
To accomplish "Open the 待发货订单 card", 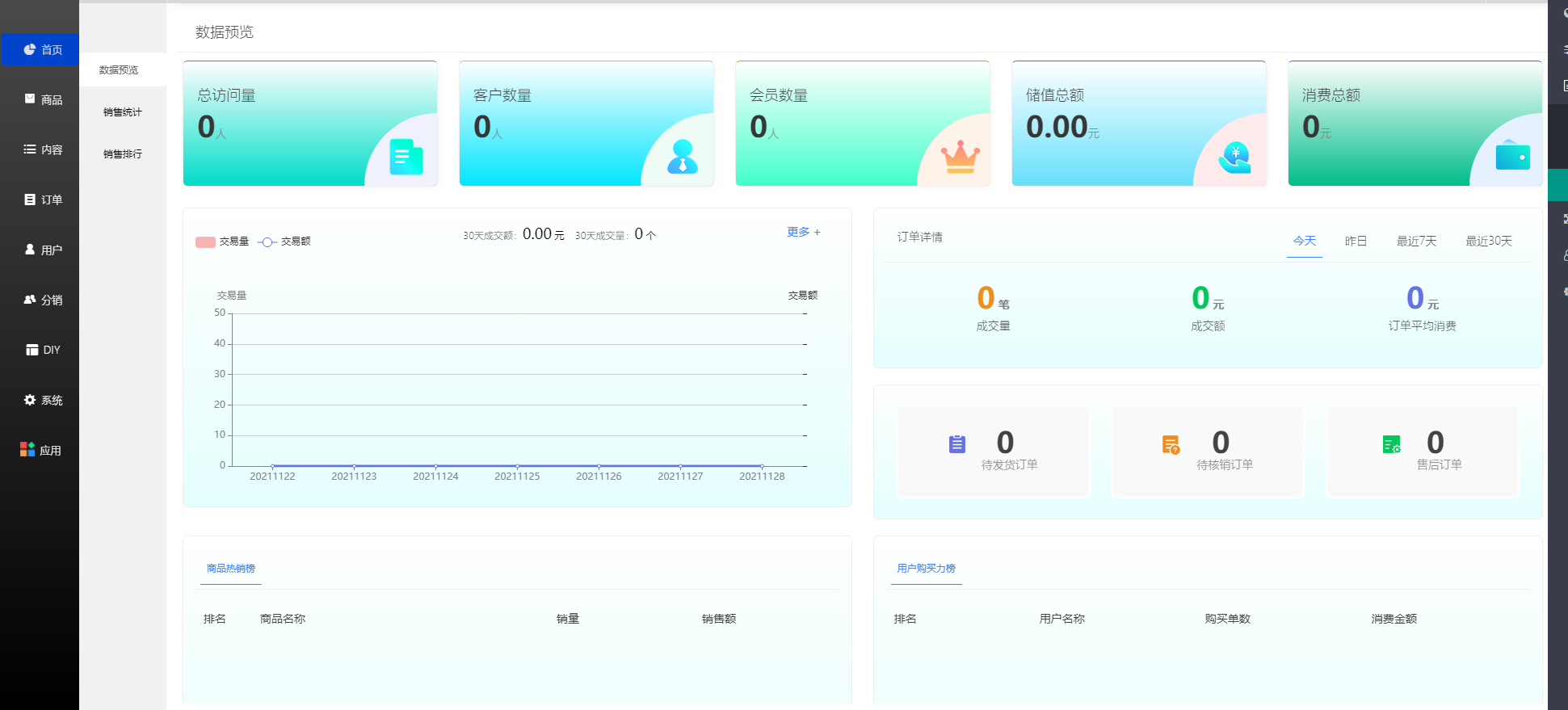I will click(x=994, y=452).
